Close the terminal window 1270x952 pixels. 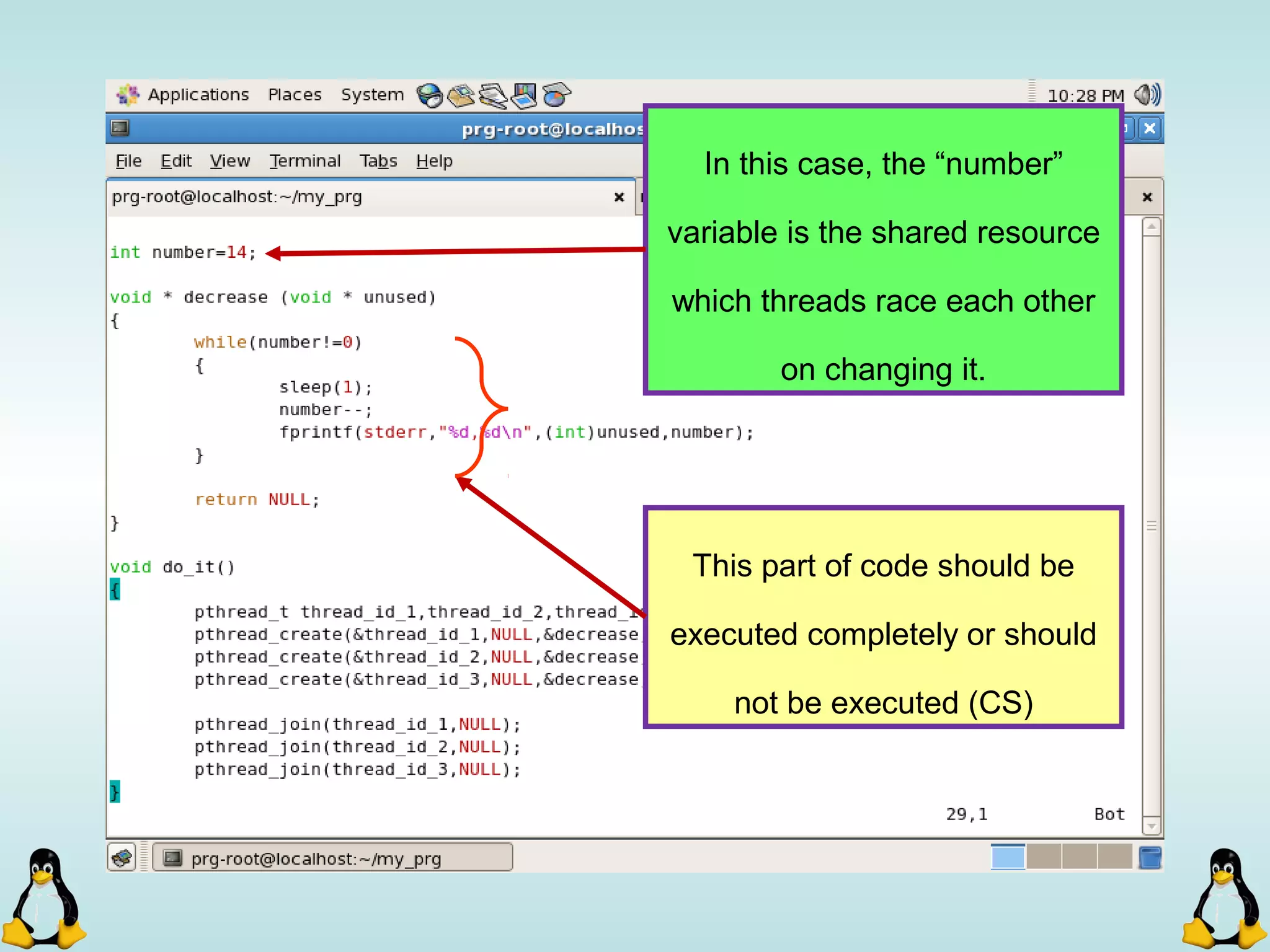click(1150, 128)
